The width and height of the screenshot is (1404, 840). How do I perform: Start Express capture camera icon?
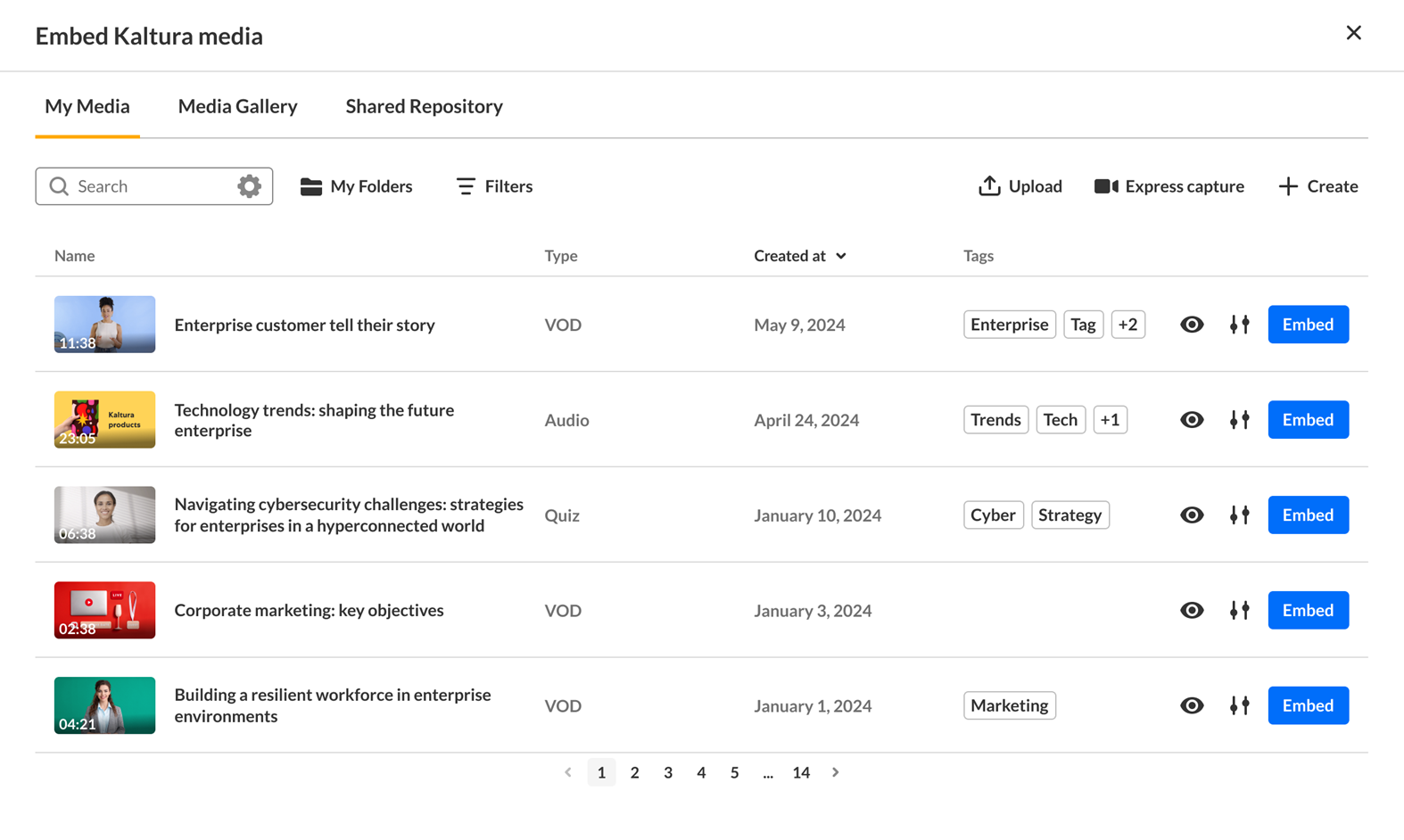coord(1106,186)
